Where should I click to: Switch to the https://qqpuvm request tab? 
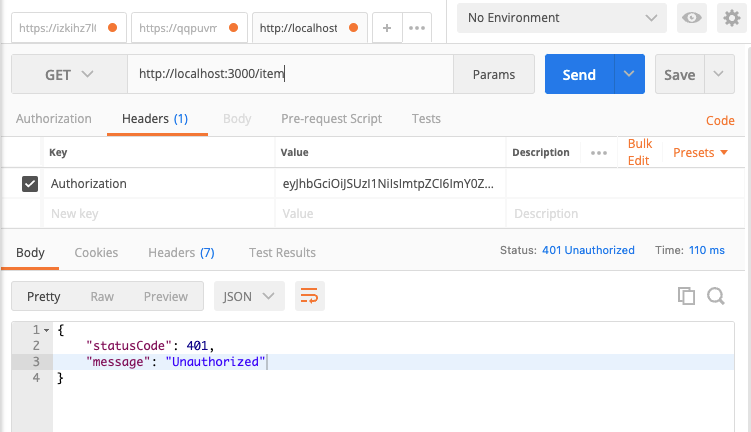pos(189,28)
